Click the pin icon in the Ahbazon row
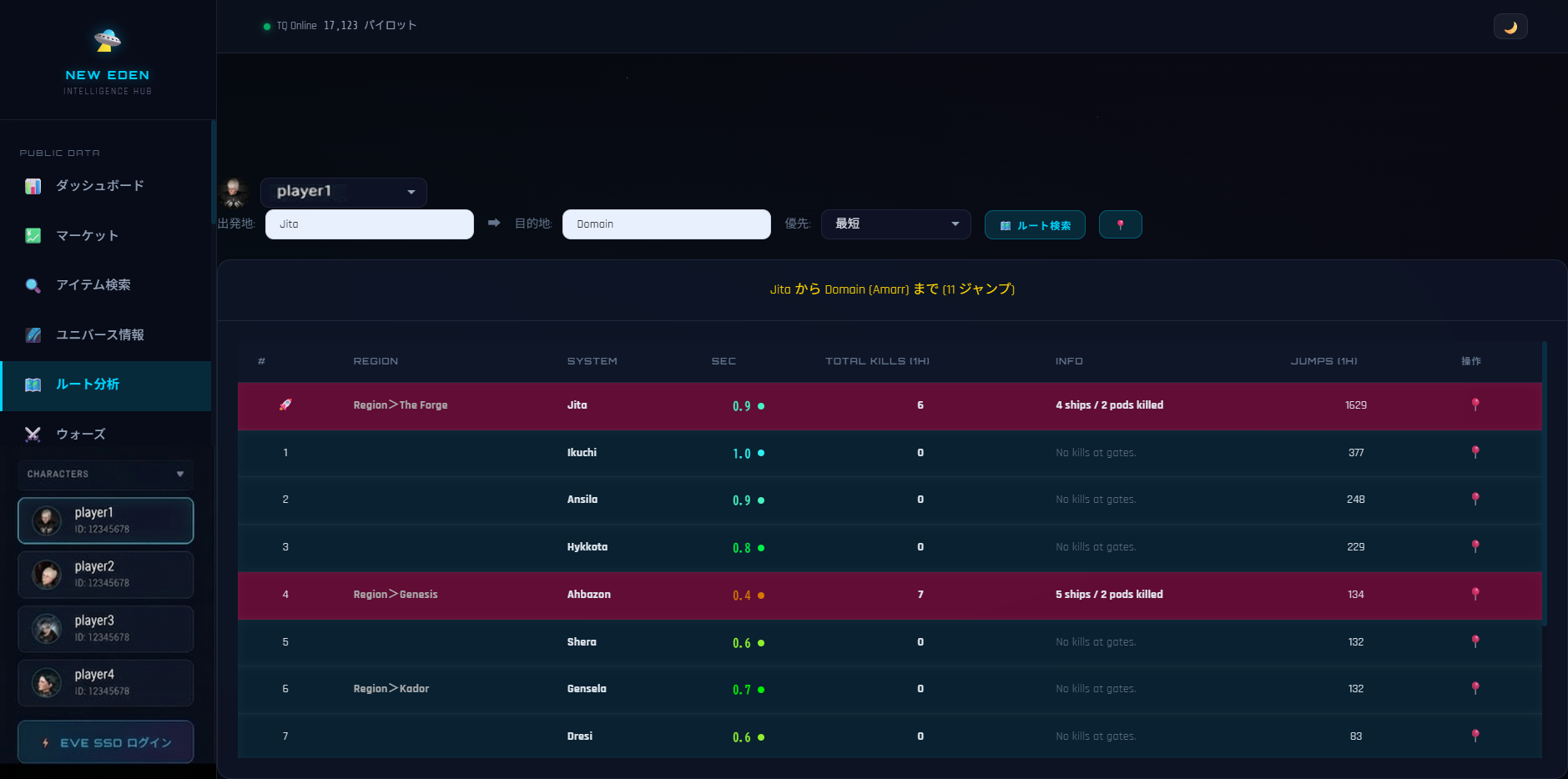This screenshot has width=1568, height=779. click(x=1475, y=594)
